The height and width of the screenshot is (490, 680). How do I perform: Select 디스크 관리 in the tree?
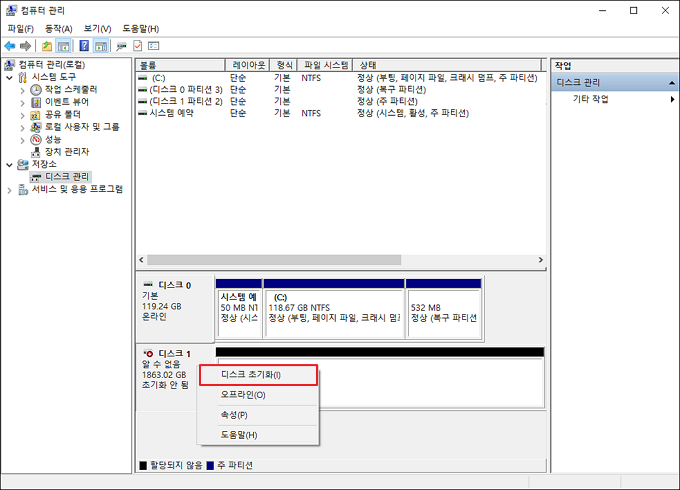pos(67,176)
